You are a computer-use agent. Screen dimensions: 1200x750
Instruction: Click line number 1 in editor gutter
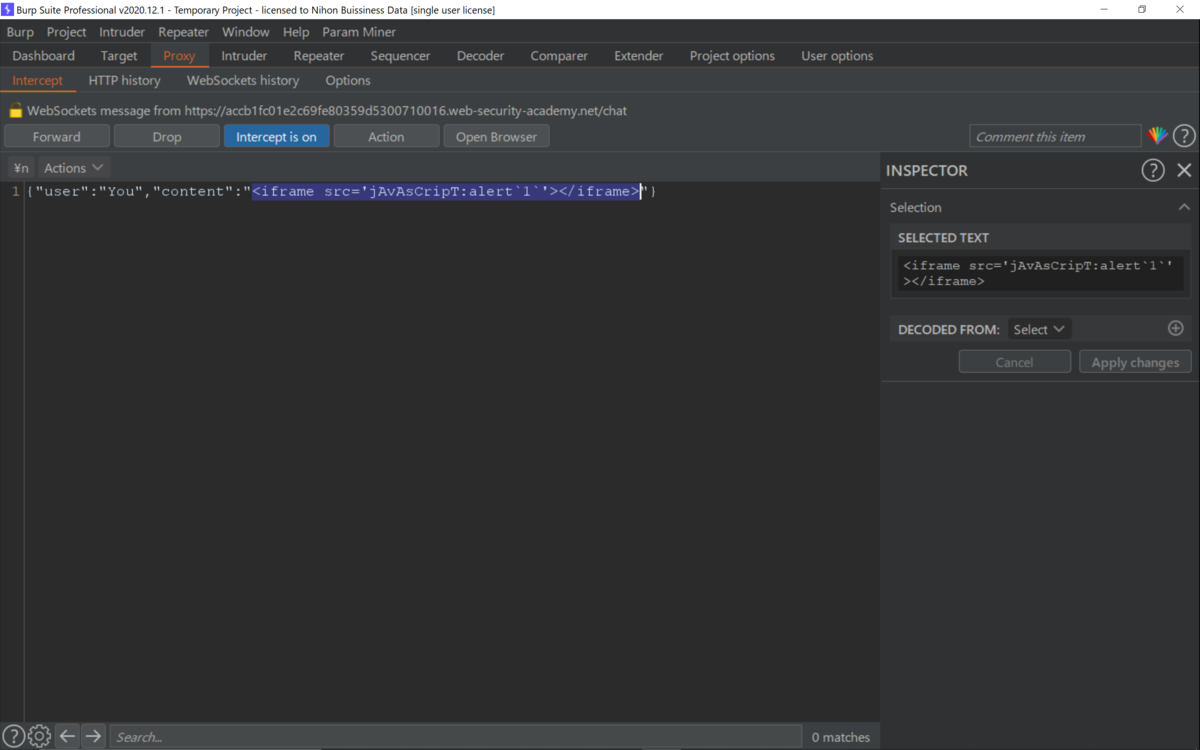[x=15, y=191]
